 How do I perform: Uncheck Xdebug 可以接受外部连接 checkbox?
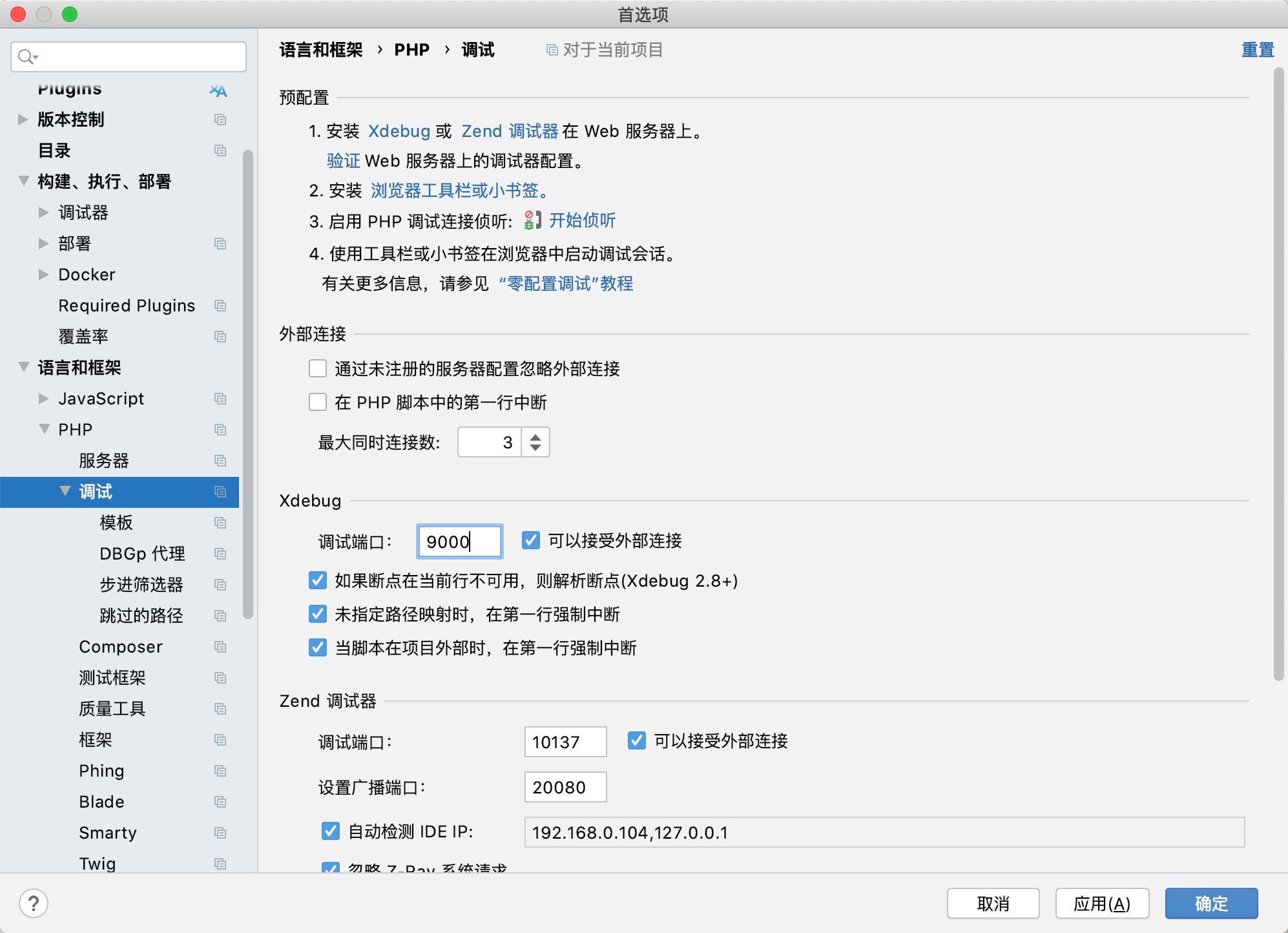pyautogui.click(x=531, y=541)
